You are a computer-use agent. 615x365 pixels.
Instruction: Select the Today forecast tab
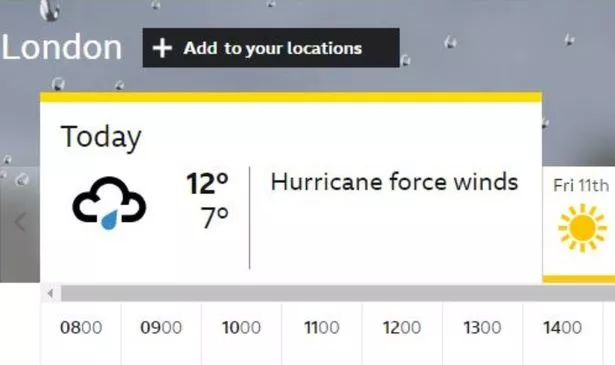[x=291, y=187]
